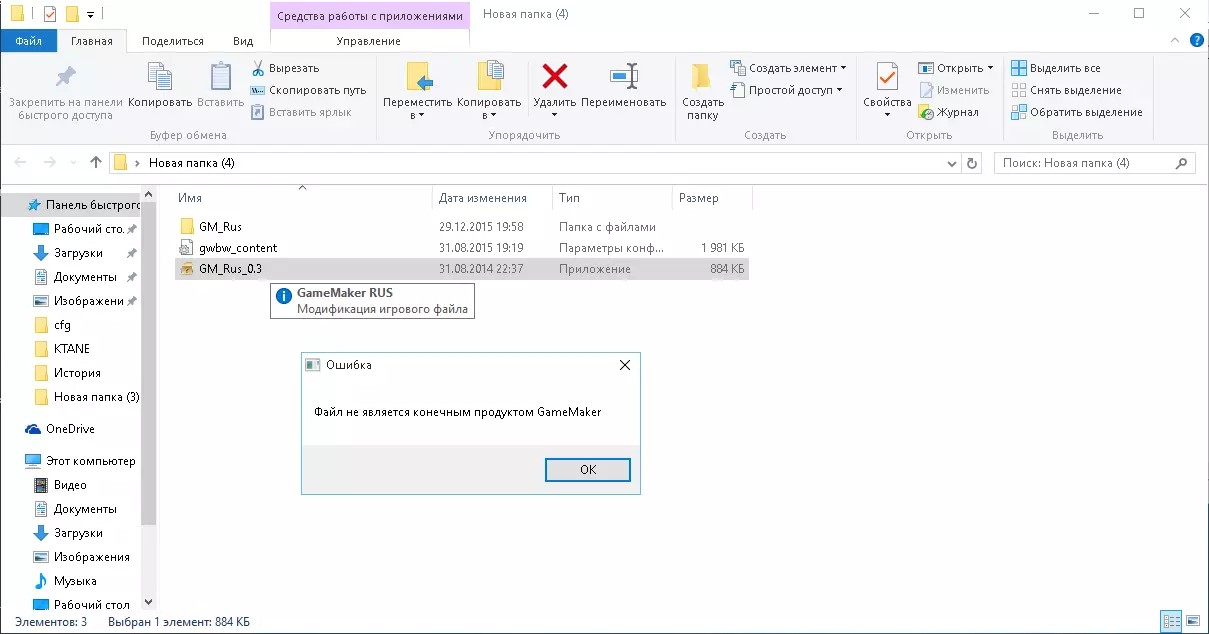This screenshot has width=1209, height=634.
Task: Click the Средства работы с приложениями tab header
Action: (x=370, y=16)
